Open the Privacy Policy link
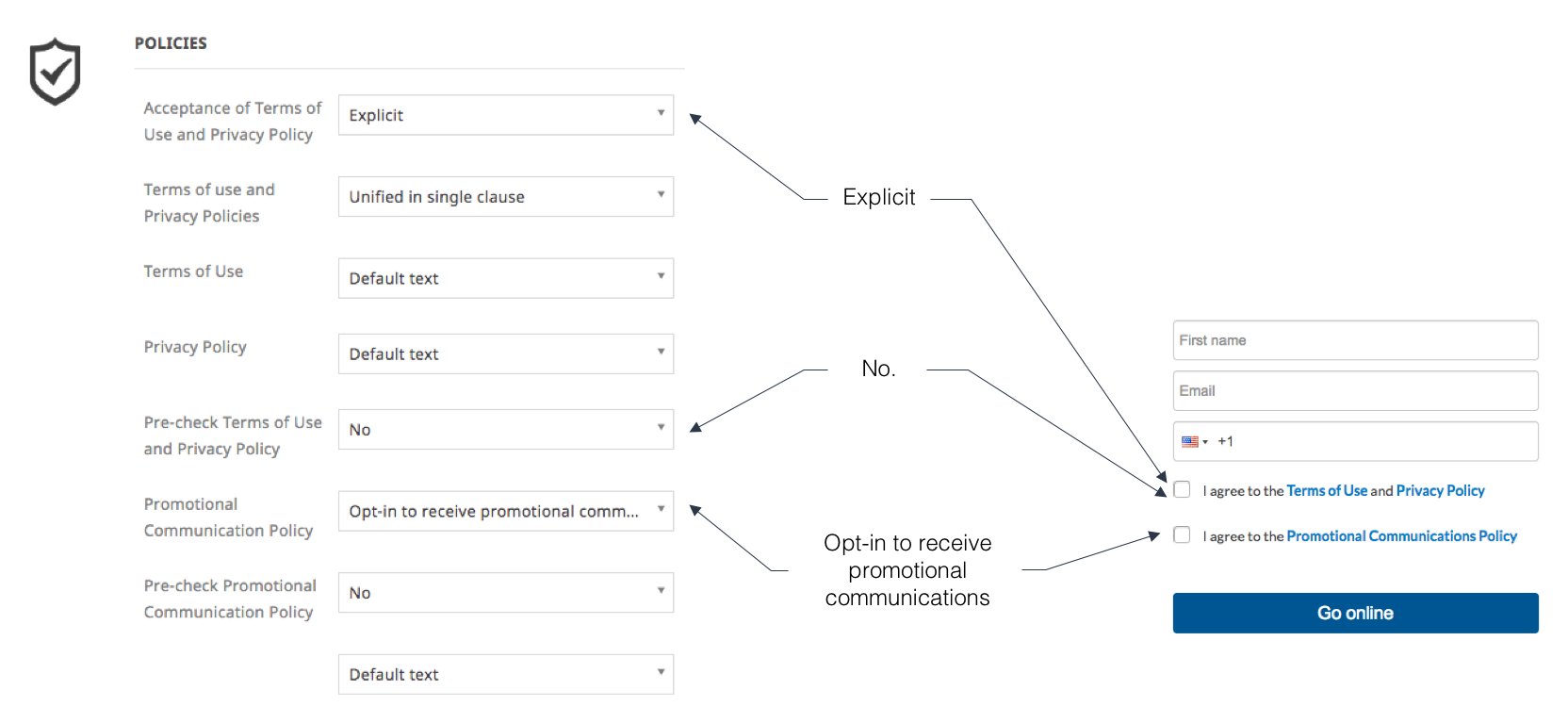The width and height of the screenshot is (1568, 723). pos(1440,490)
